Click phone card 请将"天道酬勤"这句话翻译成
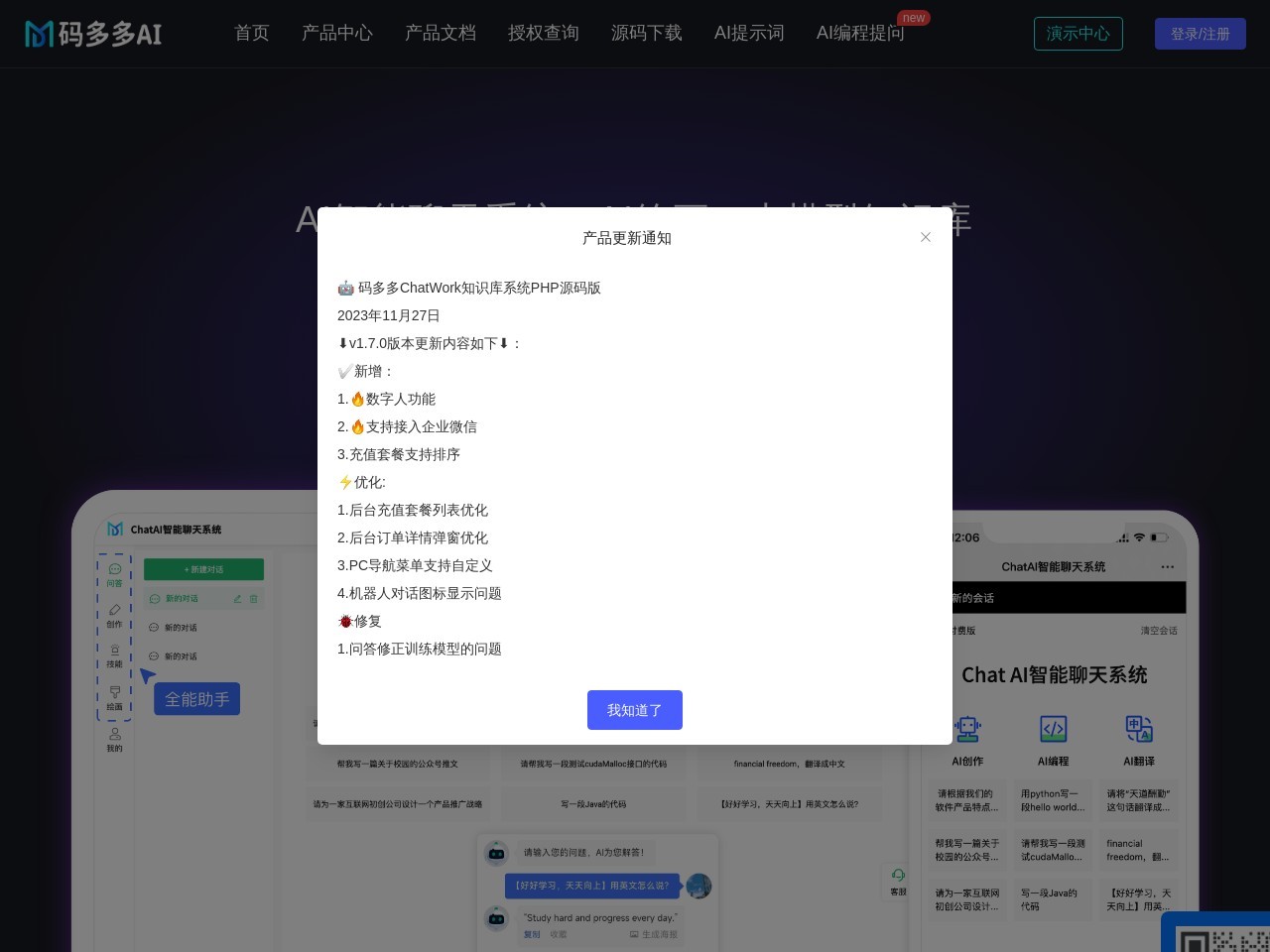Image resolution: width=1270 pixels, height=952 pixels. pos(1139,800)
